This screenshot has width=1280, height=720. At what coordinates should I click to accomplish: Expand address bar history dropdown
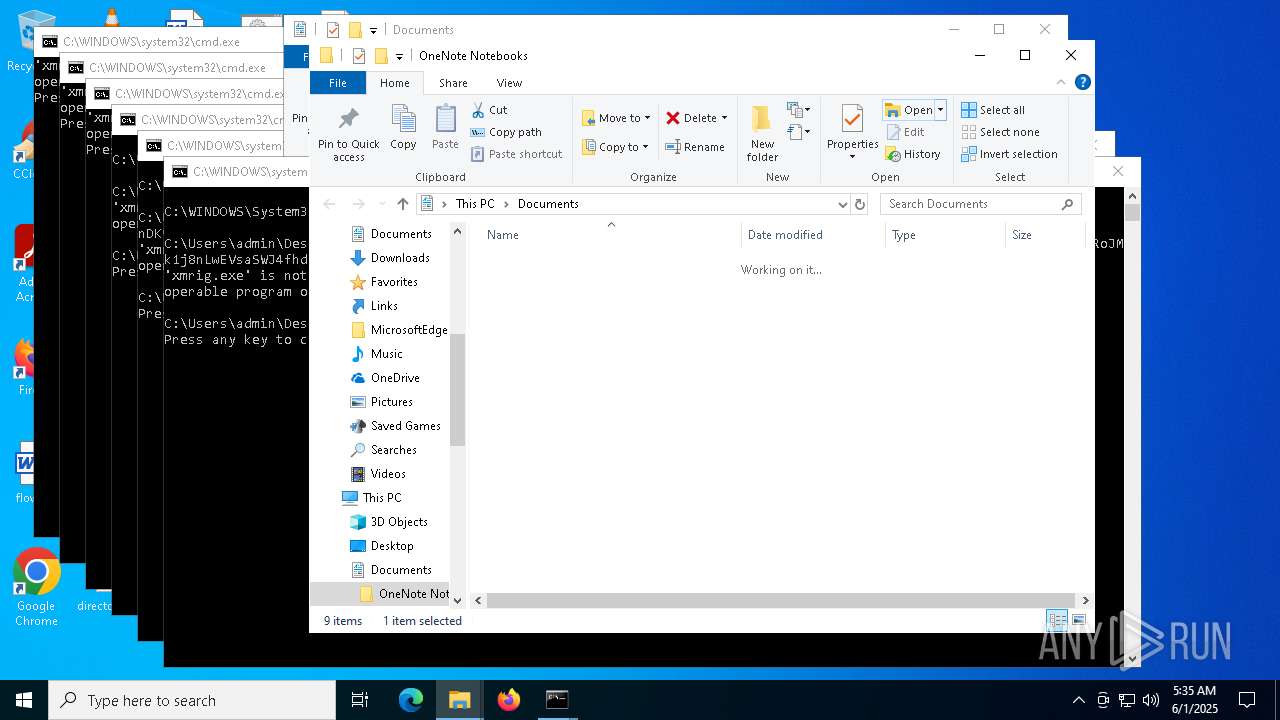tap(842, 204)
